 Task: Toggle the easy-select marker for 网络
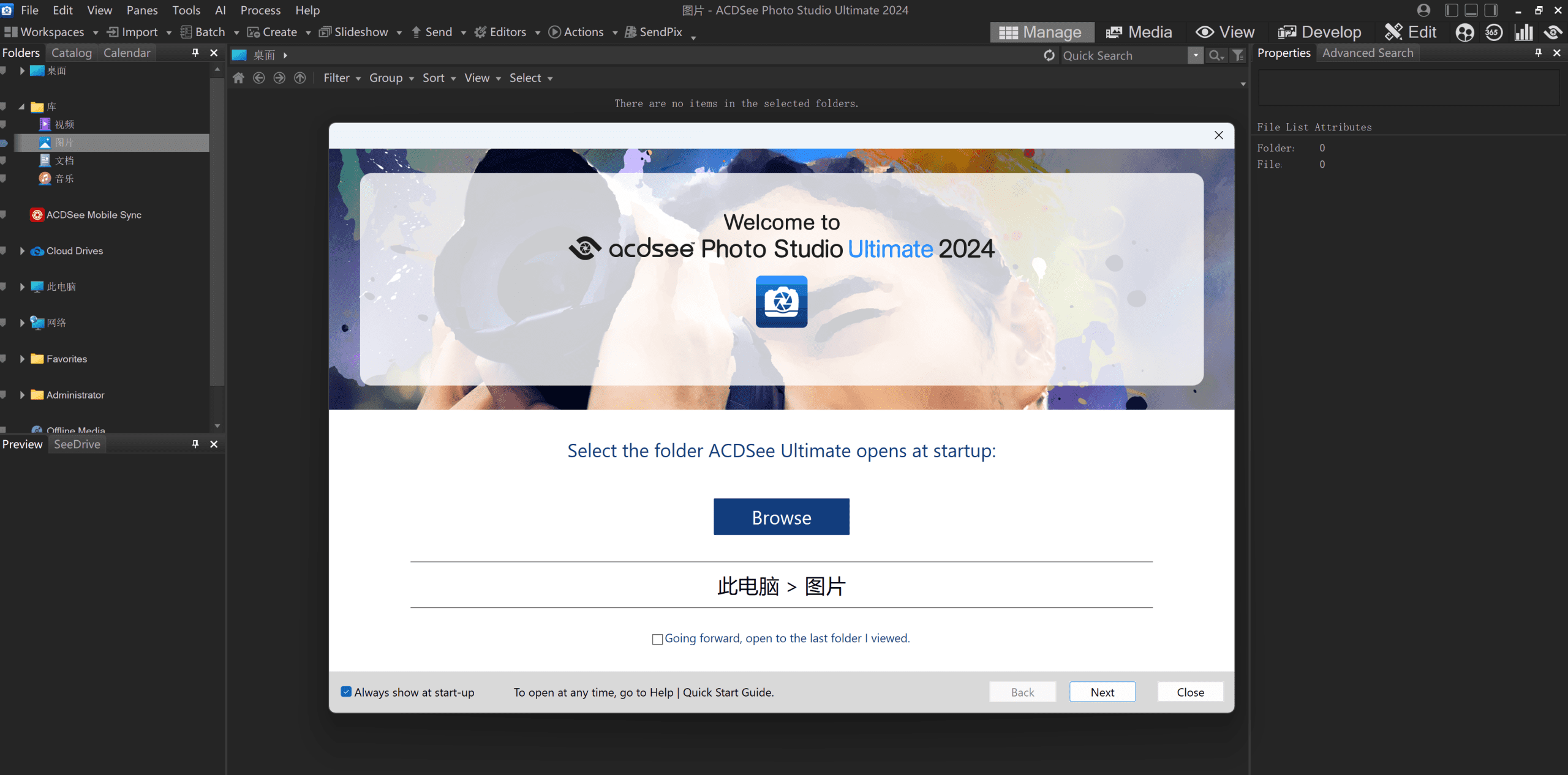pos(4,323)
